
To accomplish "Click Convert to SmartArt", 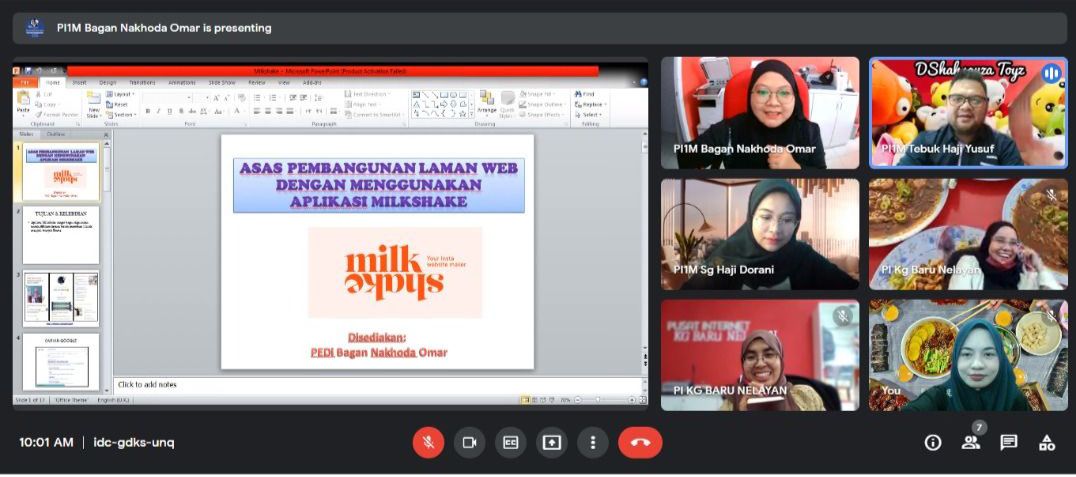I will [x=373, y=115].
